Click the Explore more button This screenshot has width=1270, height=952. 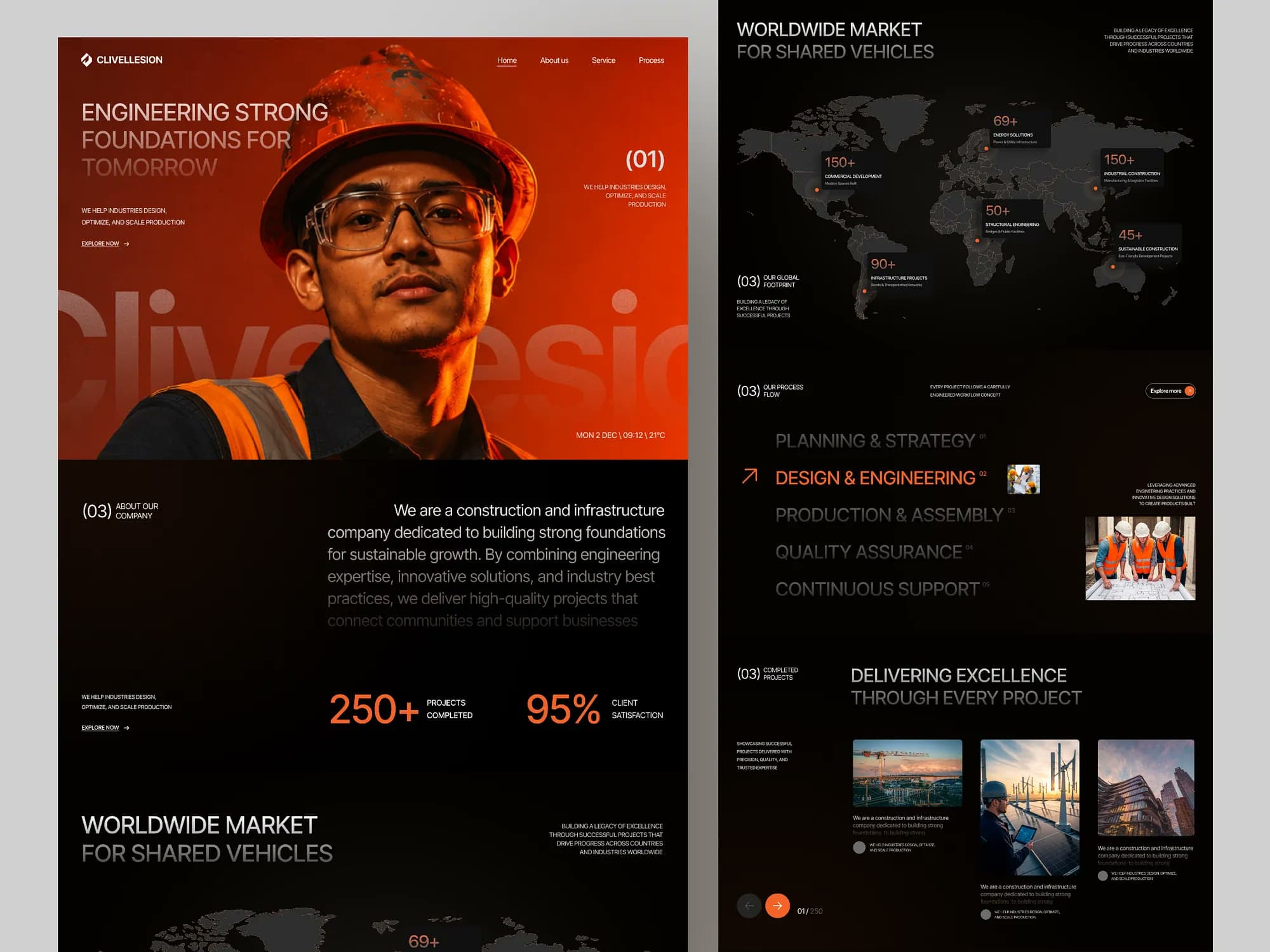click(x=1170, y=391)
